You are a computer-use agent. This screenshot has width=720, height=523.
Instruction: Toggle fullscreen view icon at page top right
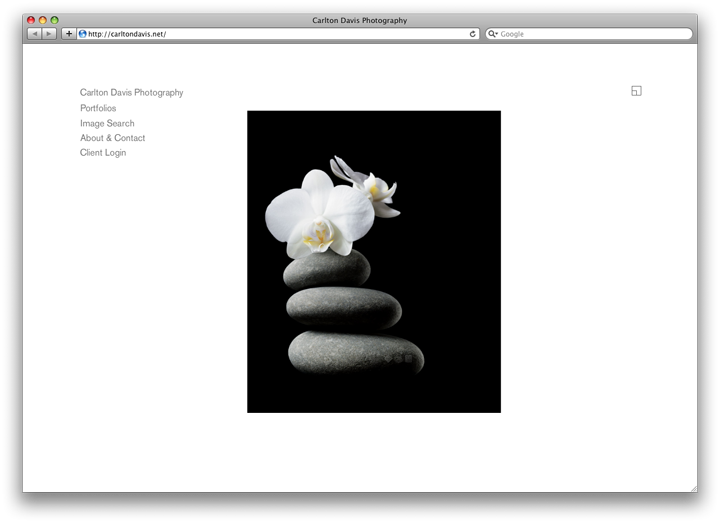(x=636, y=91)
